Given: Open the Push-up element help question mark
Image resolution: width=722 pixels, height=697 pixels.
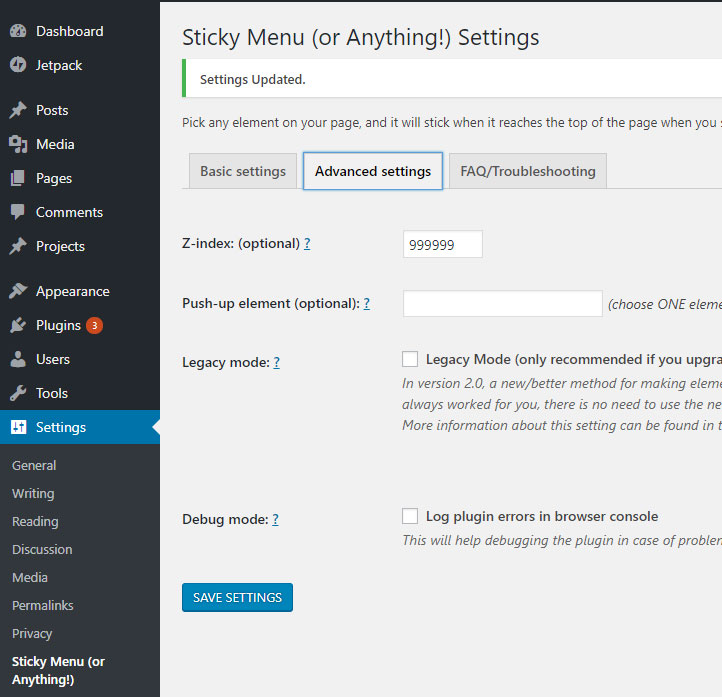Looking at the screenshot, I should tap(367, 303).
